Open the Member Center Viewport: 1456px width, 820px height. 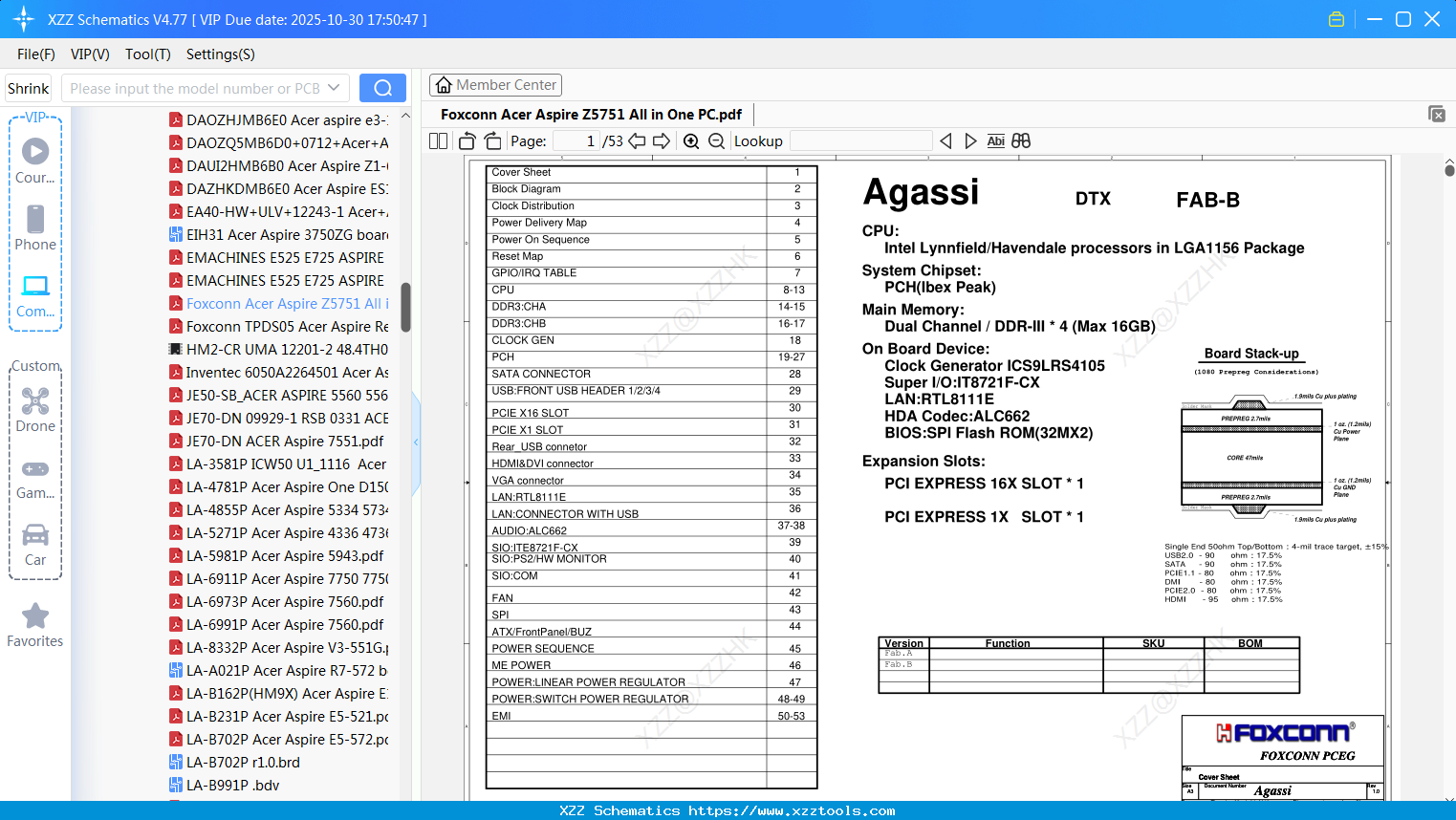click(x=495, y=85)
